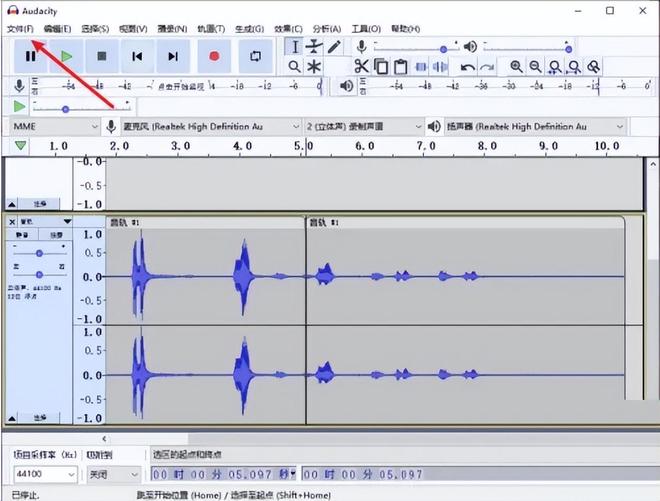Click the Zoom In magnifier icon
660x501 pixels.
(x=516, y=66)
